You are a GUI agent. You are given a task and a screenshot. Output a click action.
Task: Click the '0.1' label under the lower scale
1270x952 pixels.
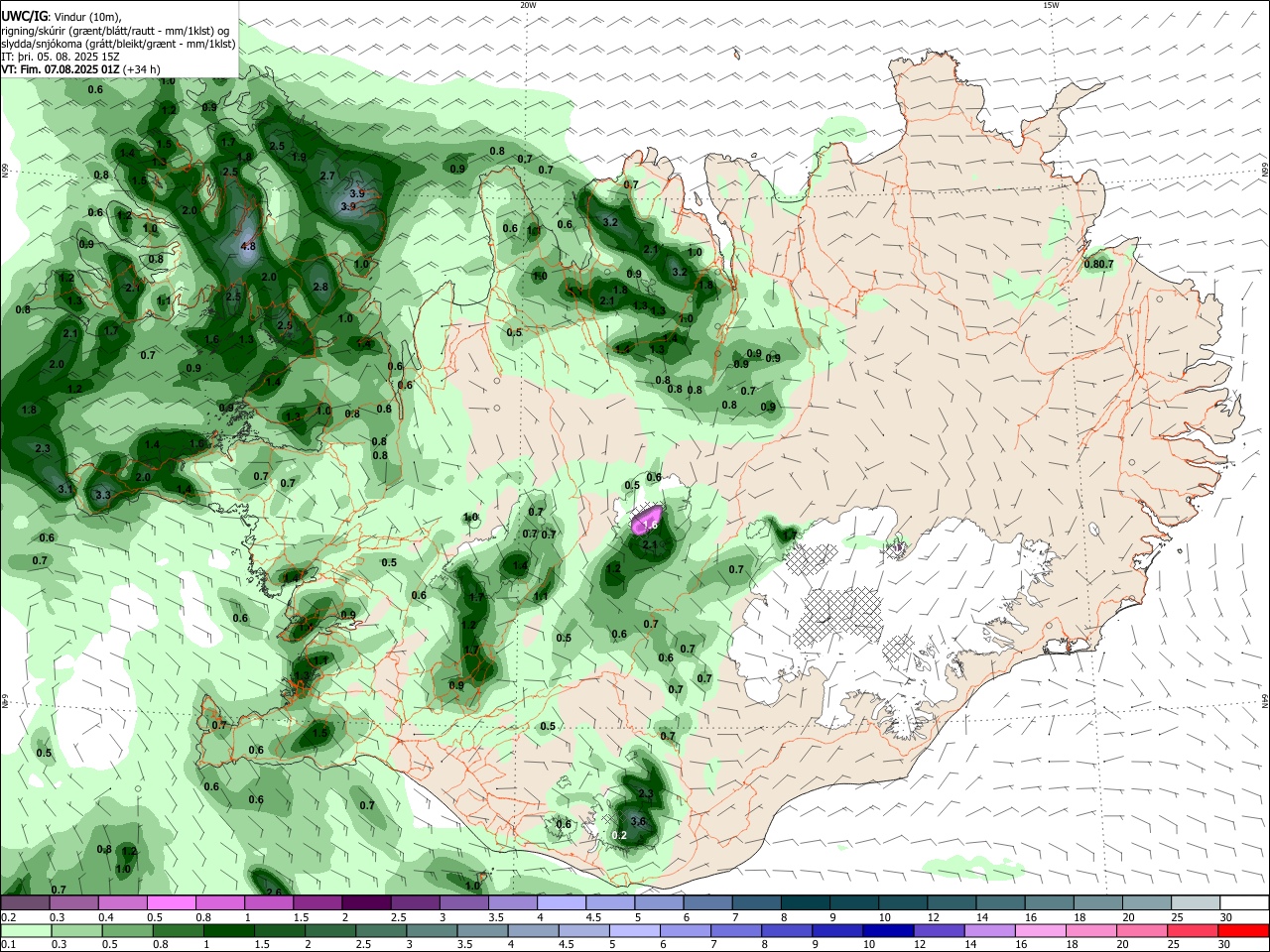8,945
